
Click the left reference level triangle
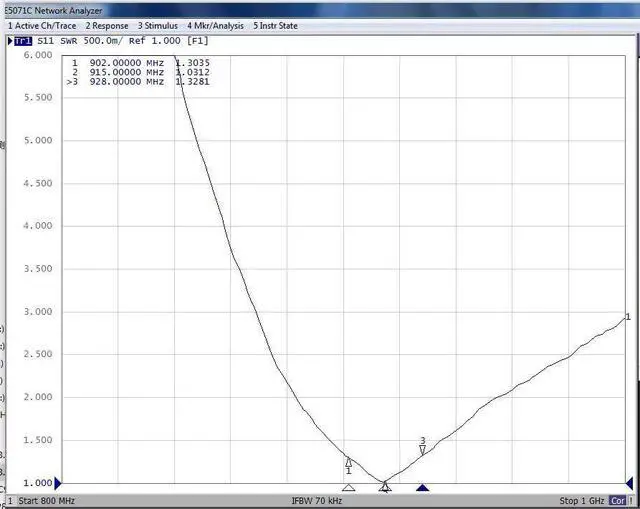pos(57,483)
